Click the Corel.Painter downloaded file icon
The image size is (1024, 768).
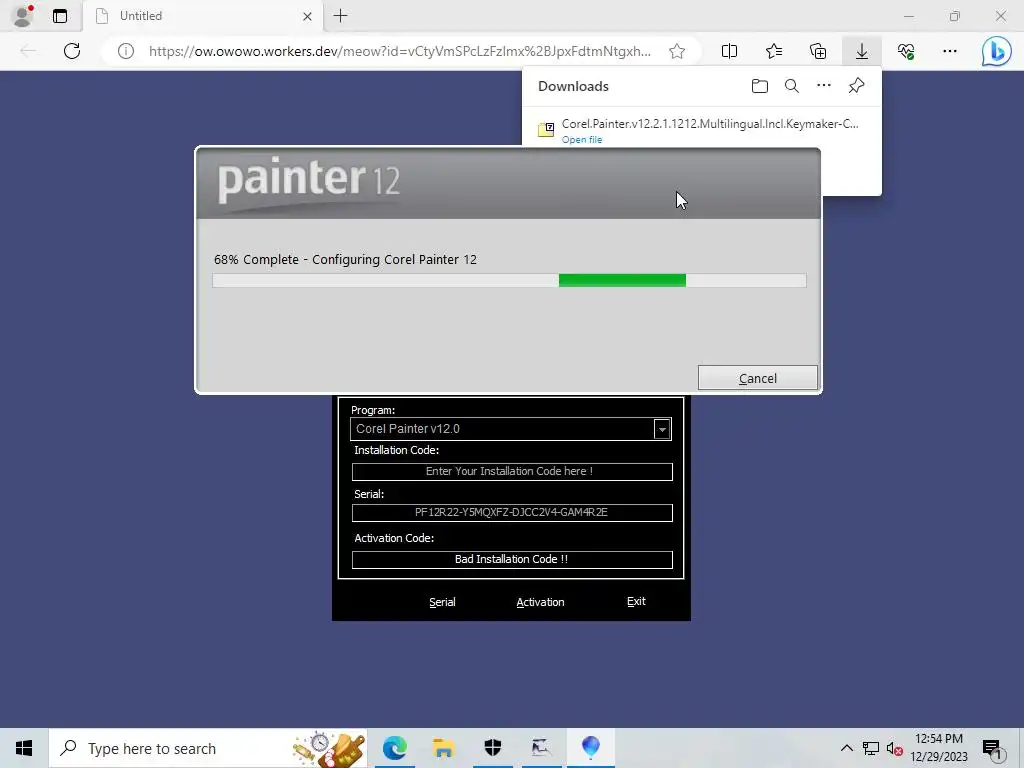coord(546,129)
